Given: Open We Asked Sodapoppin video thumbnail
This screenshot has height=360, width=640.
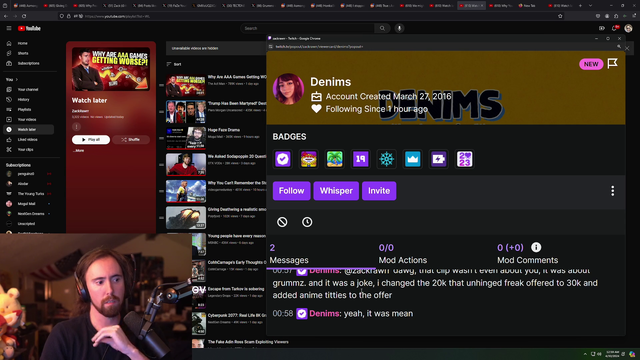Looking at the screenshot, I should pos(186,164).
